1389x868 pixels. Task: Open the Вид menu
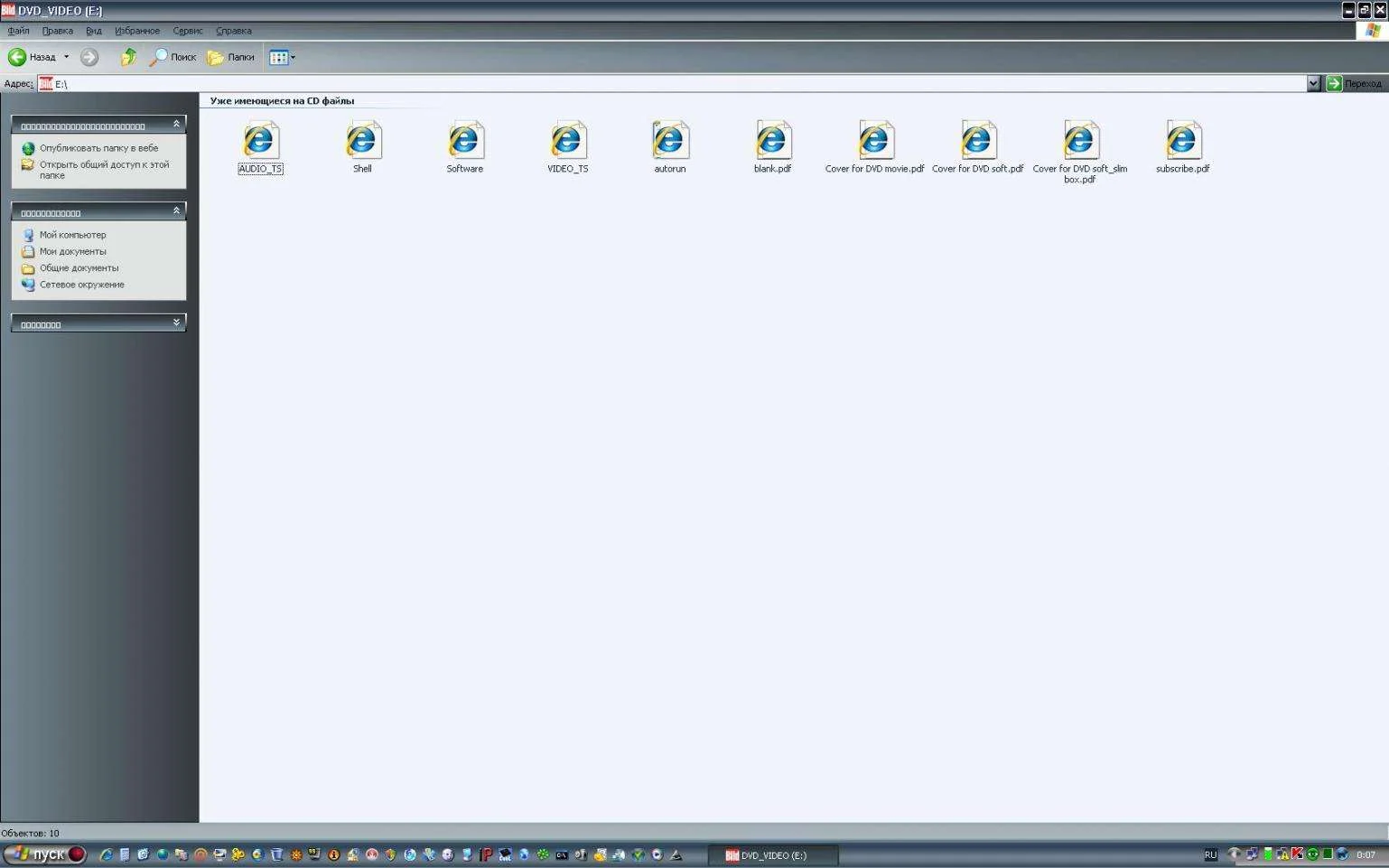pos(94,31)
